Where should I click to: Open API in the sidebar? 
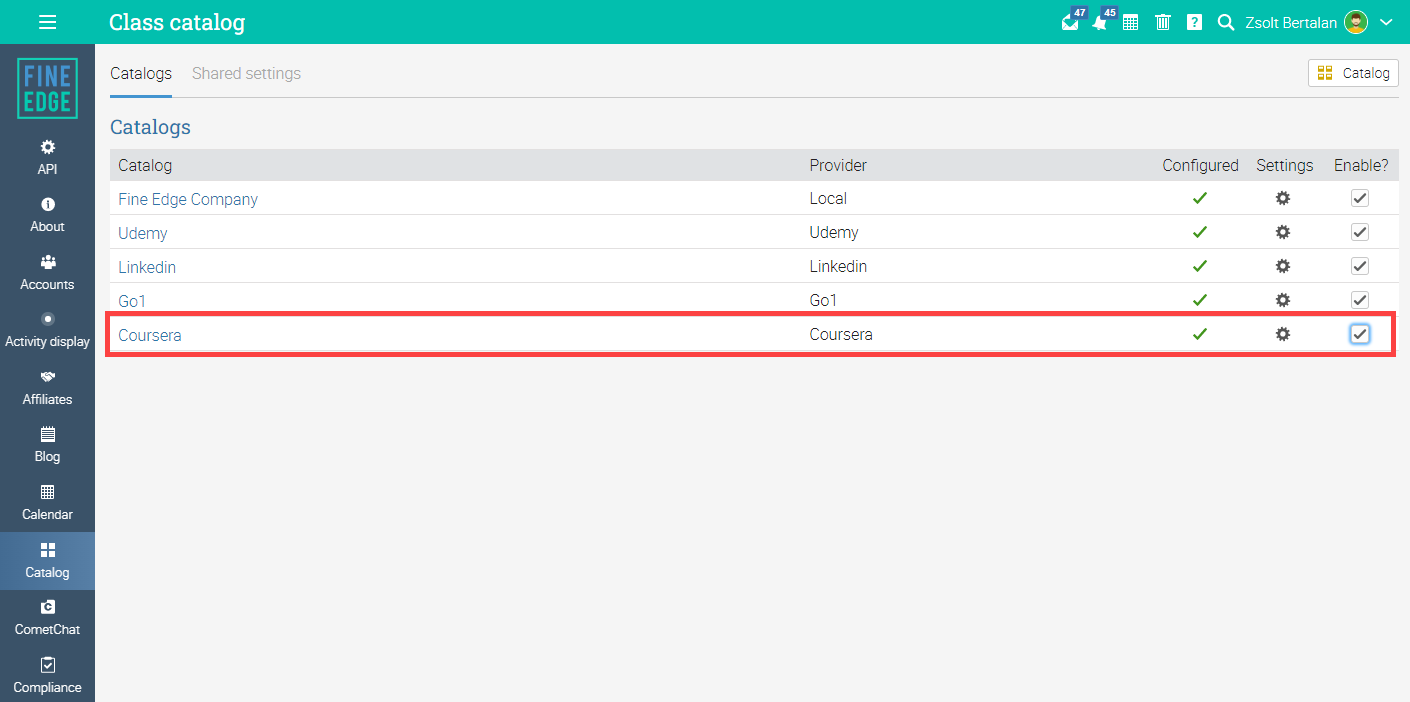point(47,158)
